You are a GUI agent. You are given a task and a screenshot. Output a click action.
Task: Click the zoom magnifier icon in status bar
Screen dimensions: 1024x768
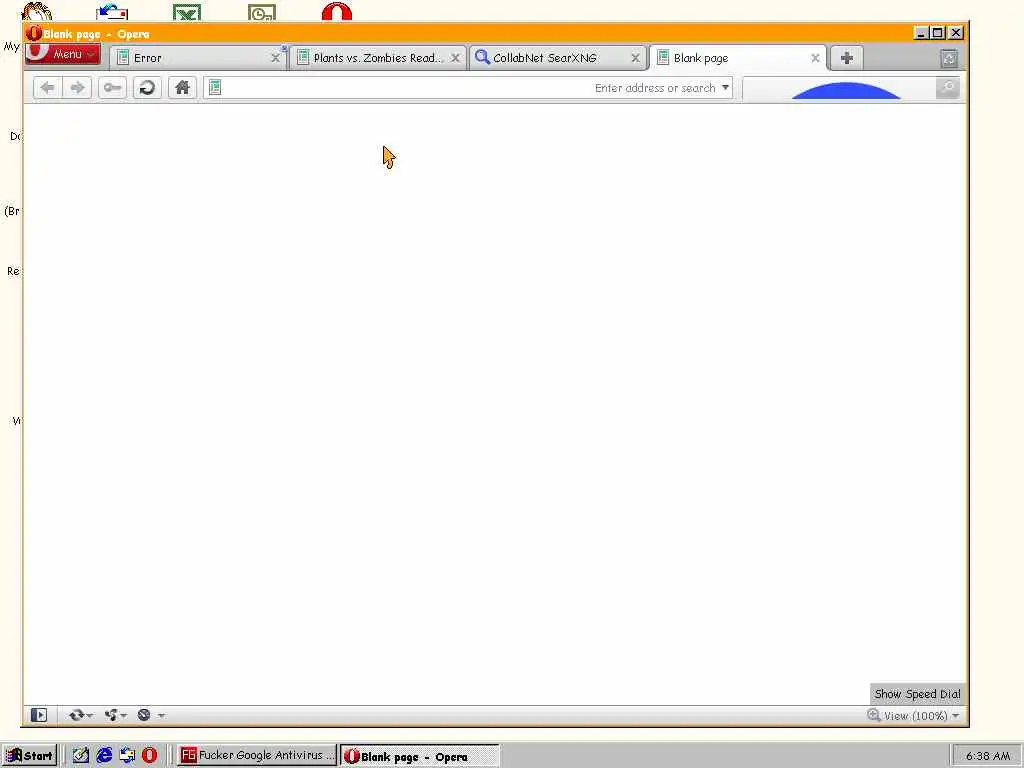pyautogui.click(x=874, y=715)
